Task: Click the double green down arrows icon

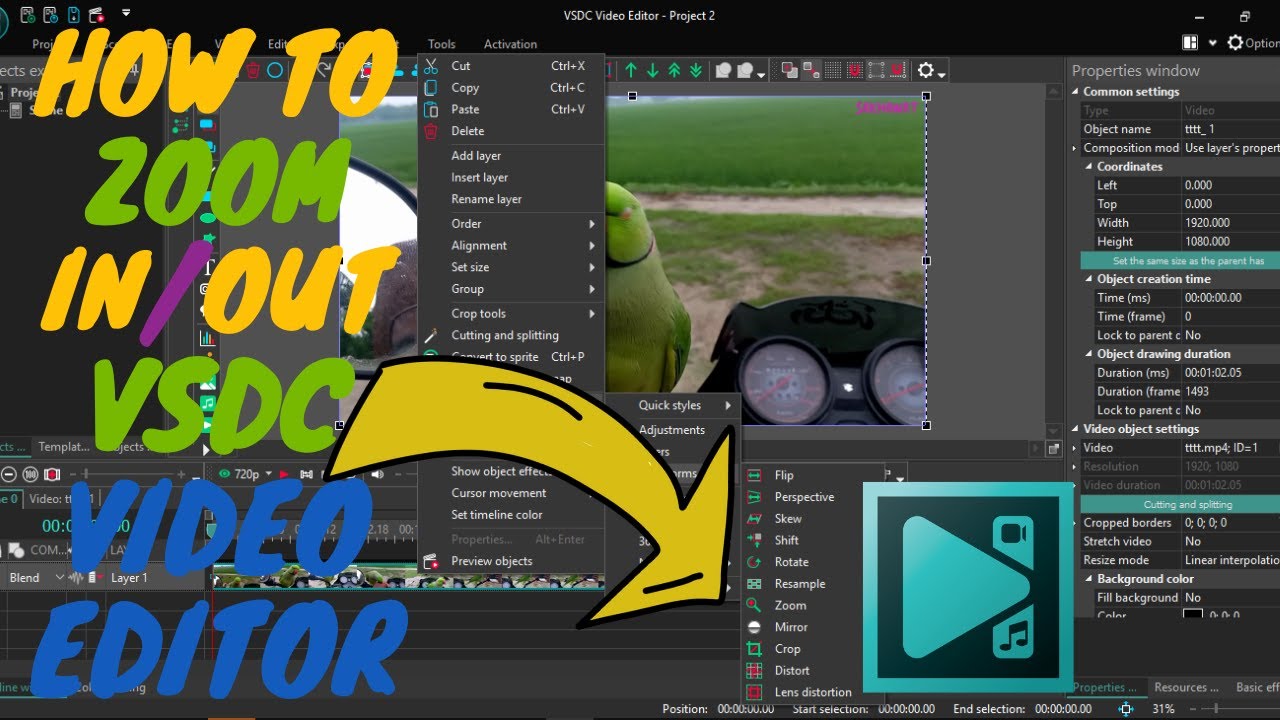Action: pos(697,70)
